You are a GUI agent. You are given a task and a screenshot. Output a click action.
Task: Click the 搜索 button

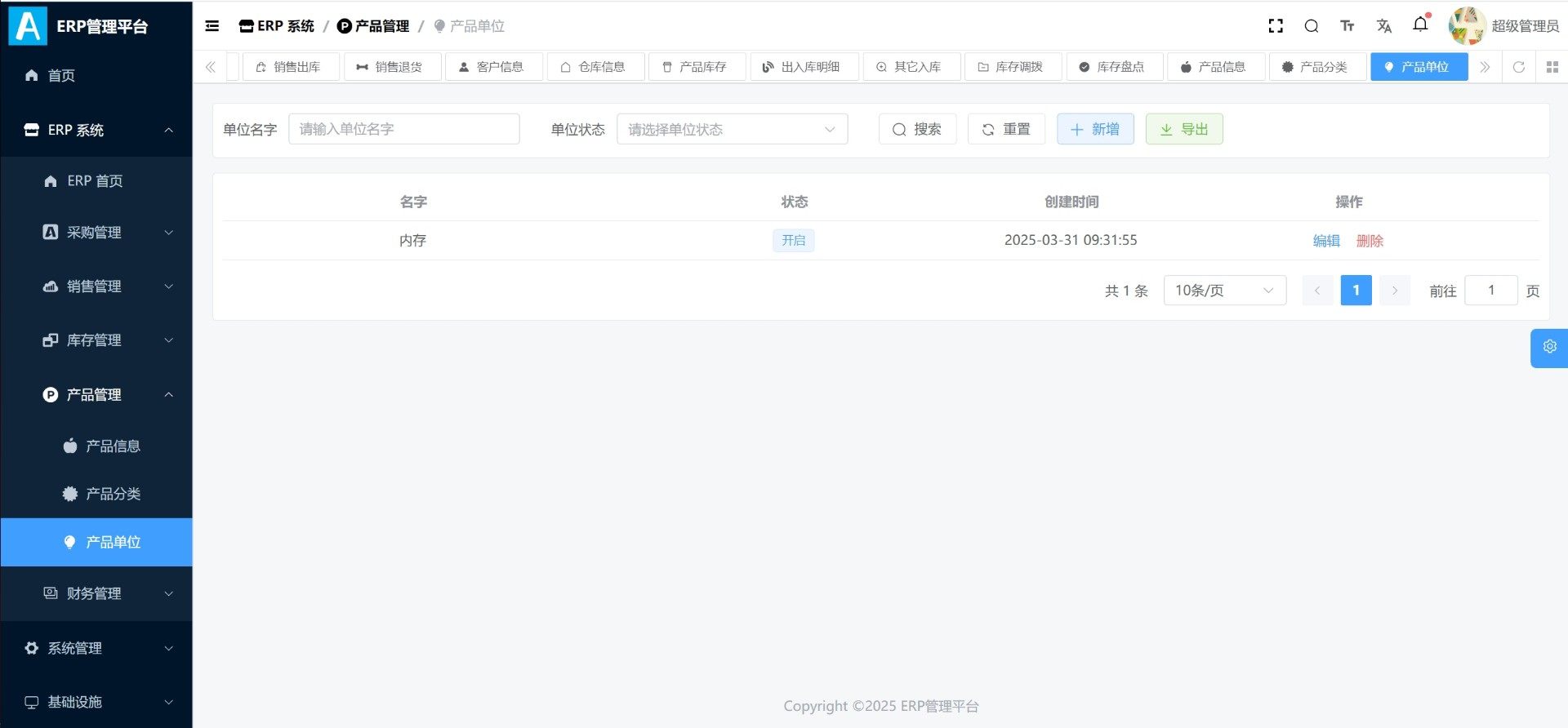pos(917,129)
